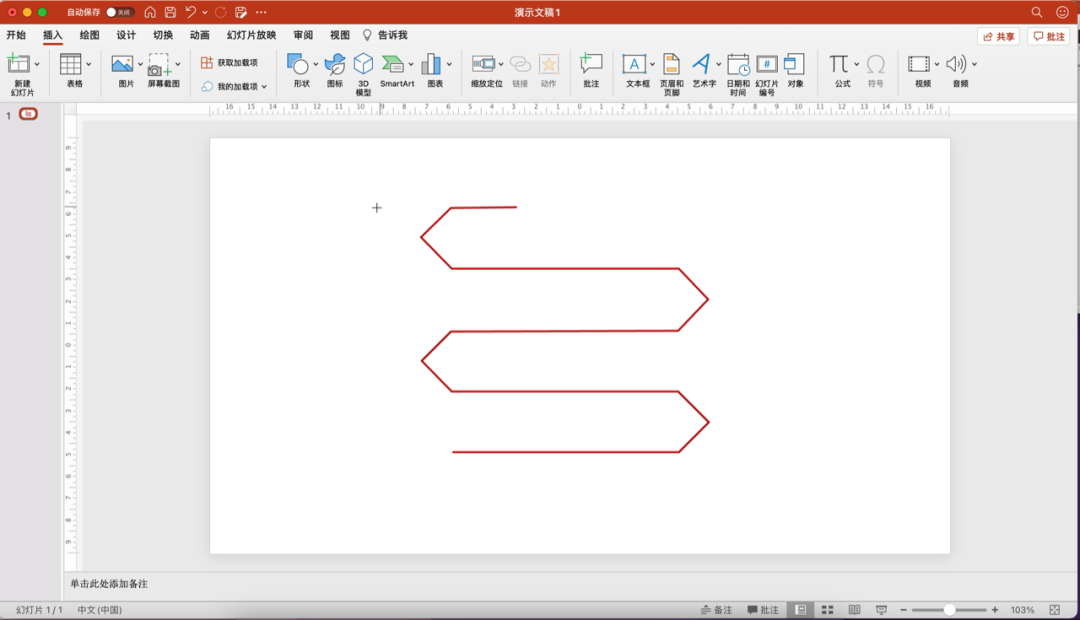The height and width of the screenshot is (620, 1080).
Task: Click the WordArt (艺术字) icon
Action: (701, 64)
